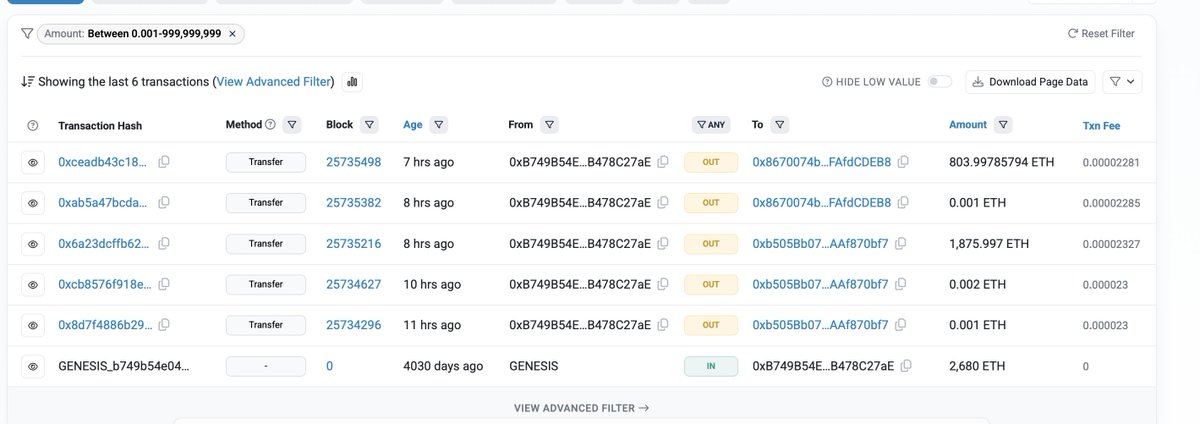Copy From address in block 25735498 row
This screenshot has height=424, width=1200.
tap(663, 162)
